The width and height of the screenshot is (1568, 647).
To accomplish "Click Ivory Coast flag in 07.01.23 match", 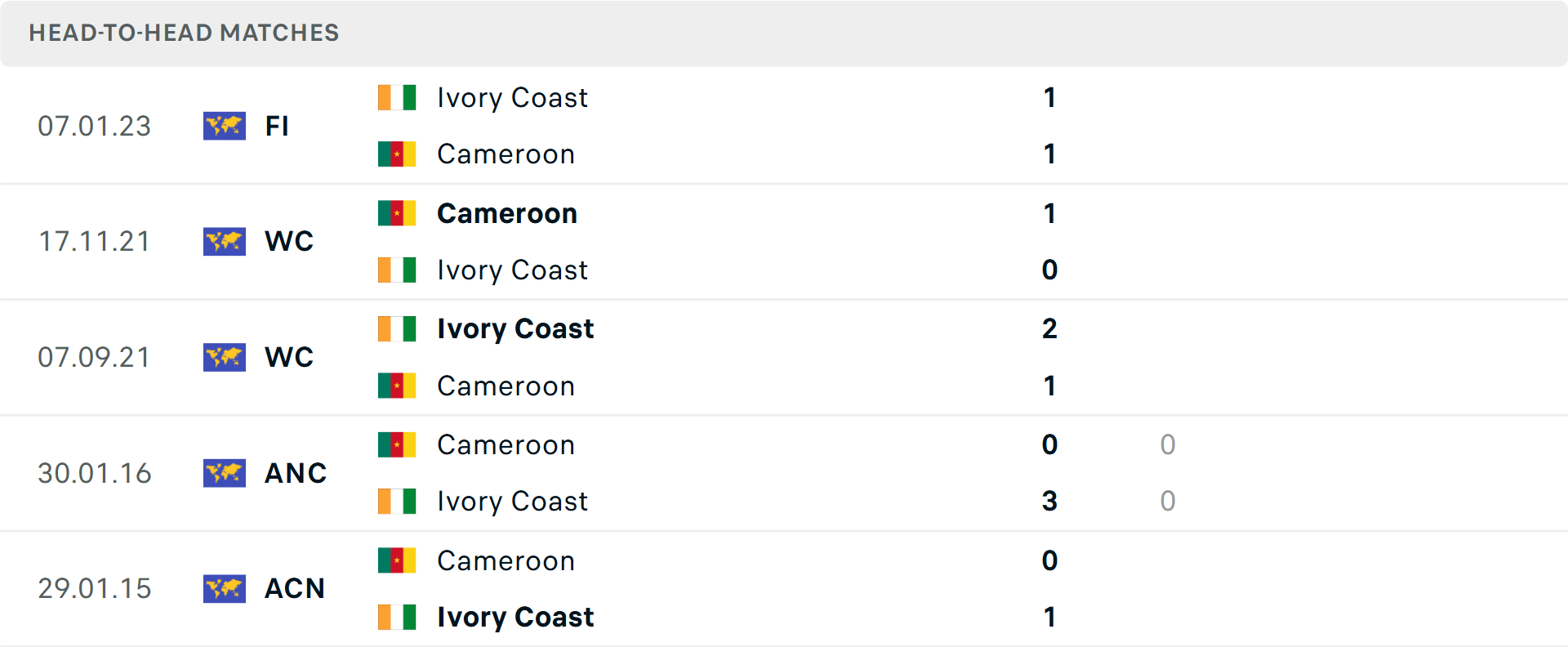I will 397,97.
